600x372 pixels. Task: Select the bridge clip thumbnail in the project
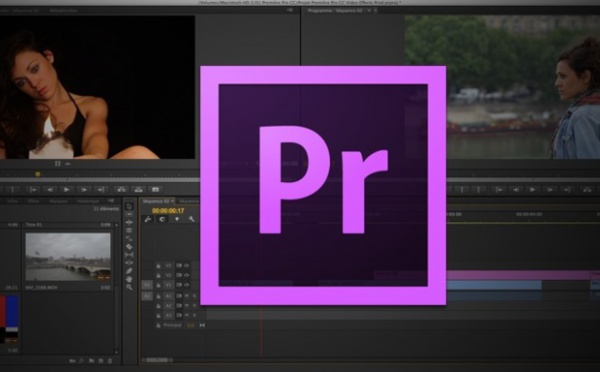pyautogui.click(x=68, y=257)
